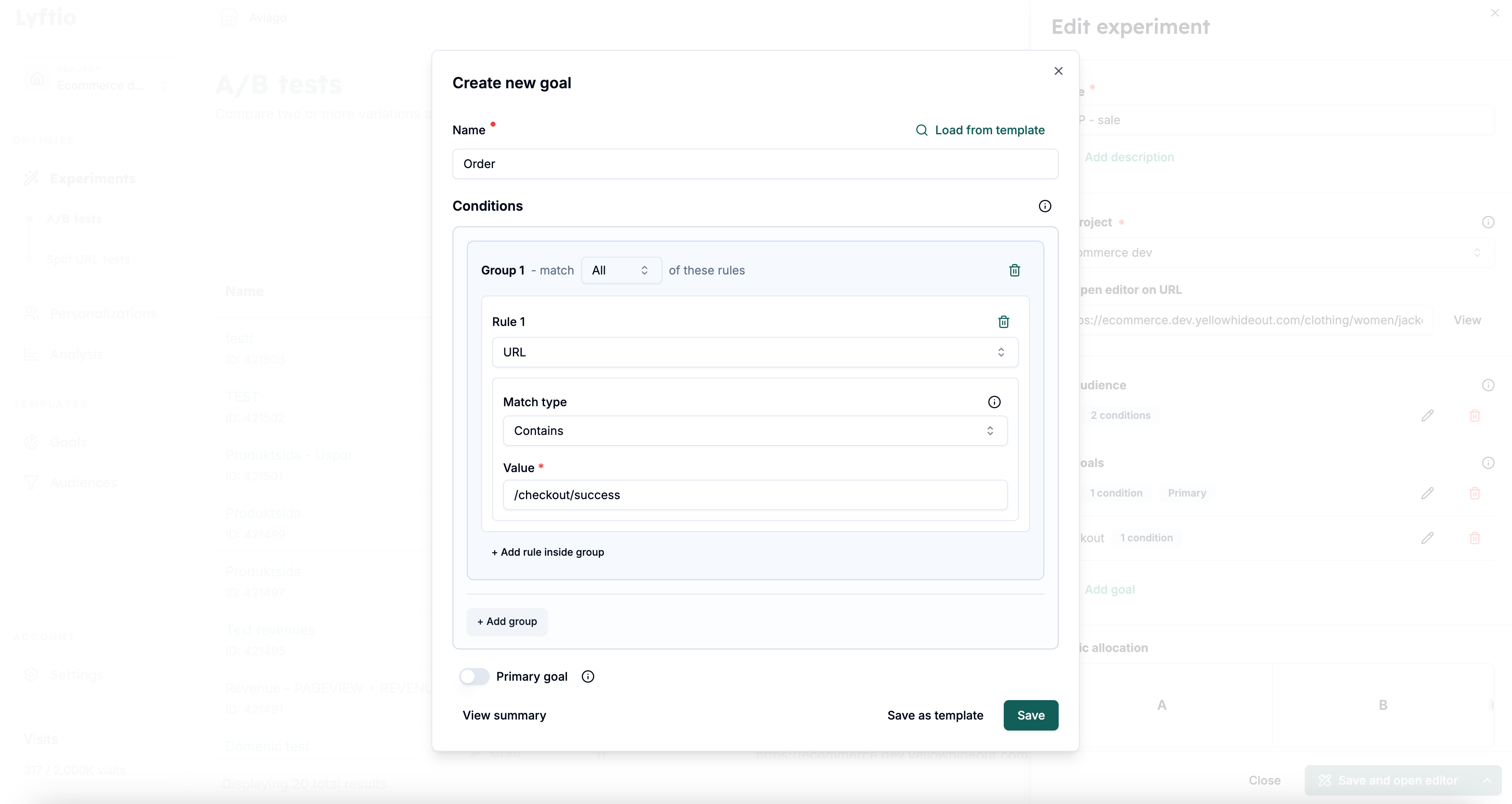The image size is (1512, 804).
Task: Open Settings in the sidebar
Action: tap(76, 675)
